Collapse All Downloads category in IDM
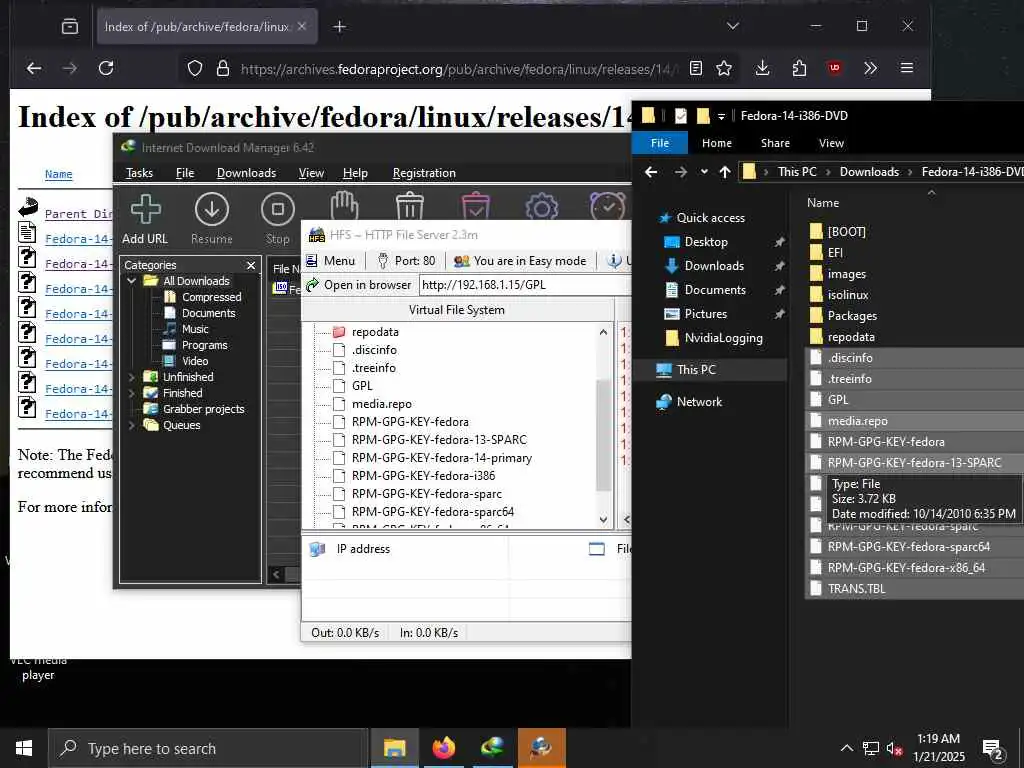The width and height of the screenshot is (1024, 768). (132, 281)
